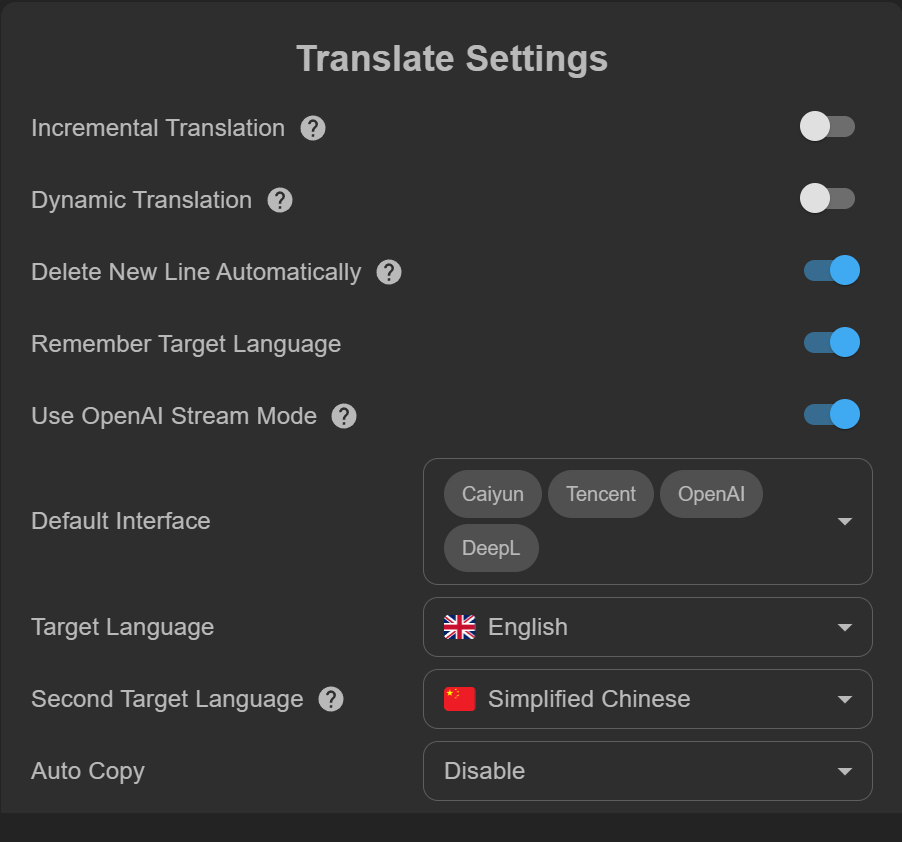Viewport: 902px width, 842px height.
Task: Disable Use OpenAI Stream Mode
Action: (830, 414)
